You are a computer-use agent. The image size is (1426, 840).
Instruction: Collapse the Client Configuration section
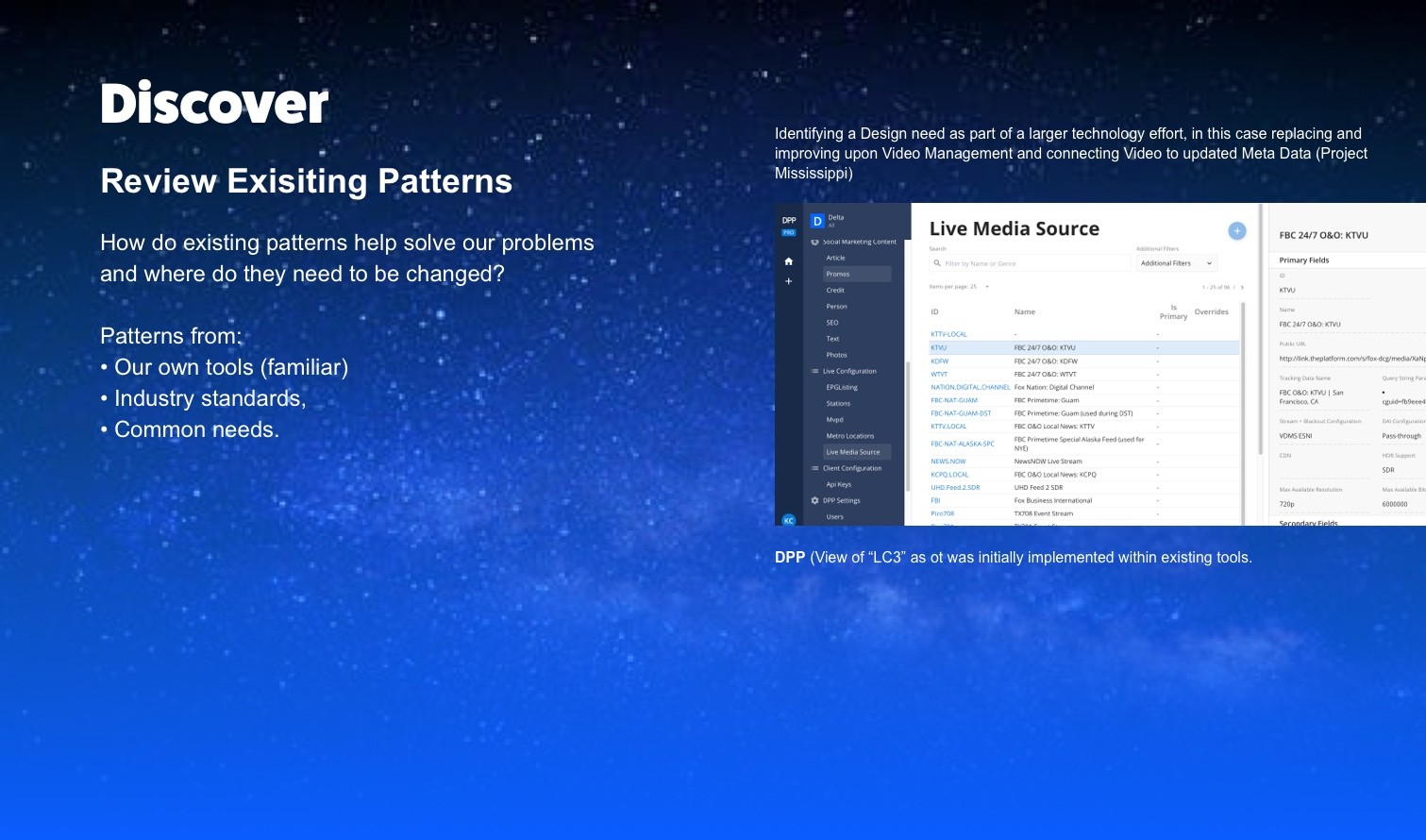click(852, 468)
